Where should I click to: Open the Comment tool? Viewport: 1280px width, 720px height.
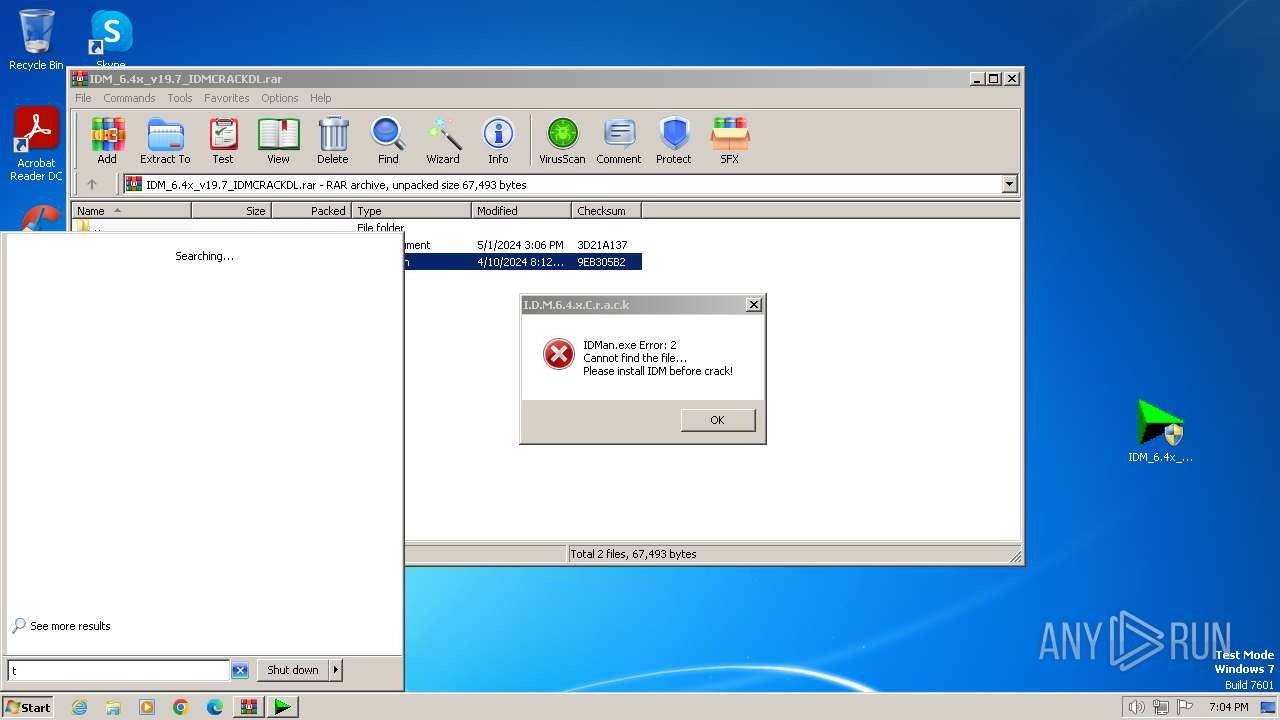(619, 140)
